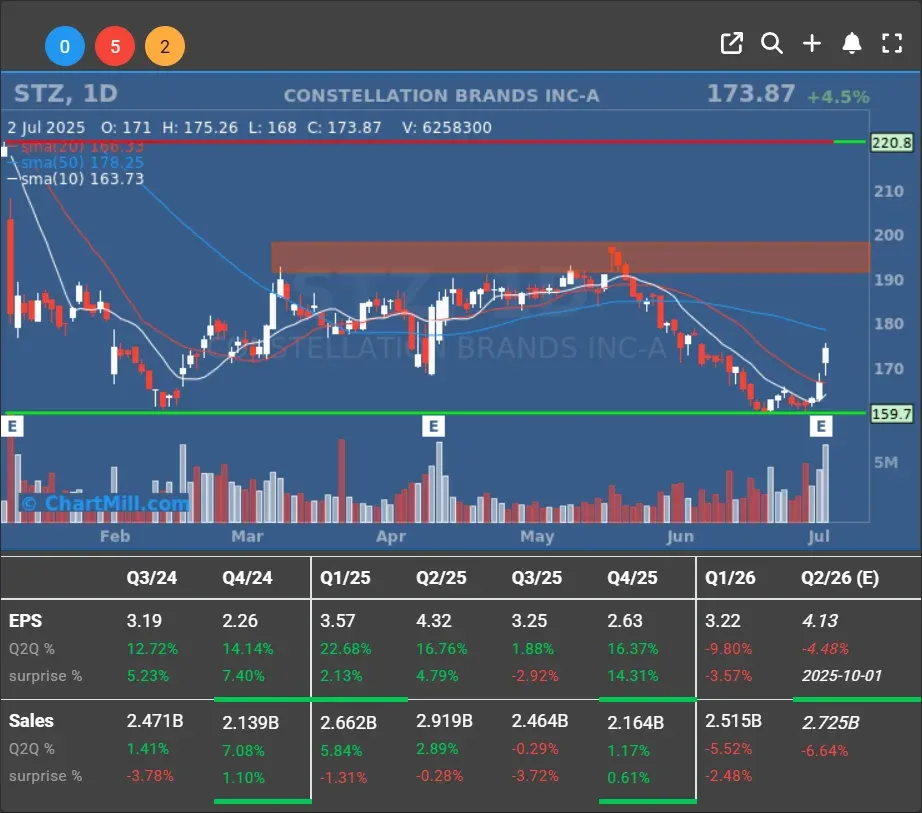Screen dimensions: 922x813
Task: Click estimated EPS 4.13
Action: (x=820, y=621)
